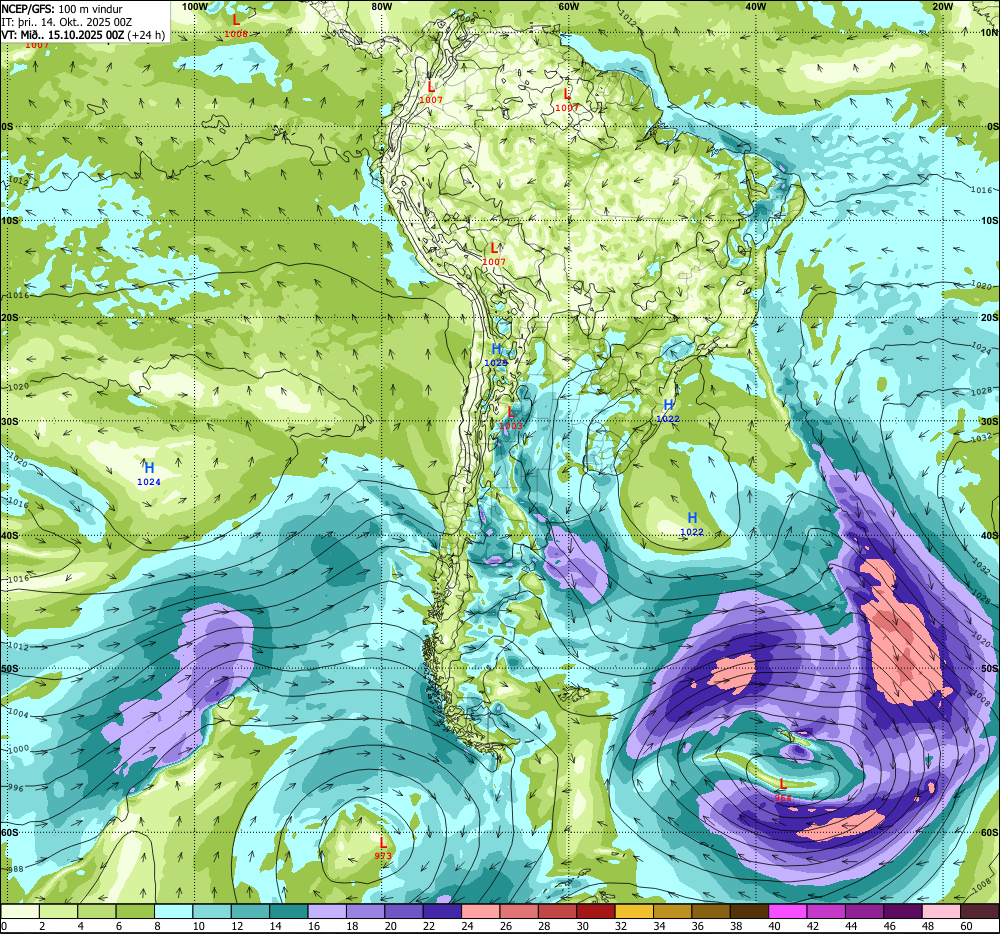
Task: Click the 988 isobar label
Action: (x=15, y=869)
